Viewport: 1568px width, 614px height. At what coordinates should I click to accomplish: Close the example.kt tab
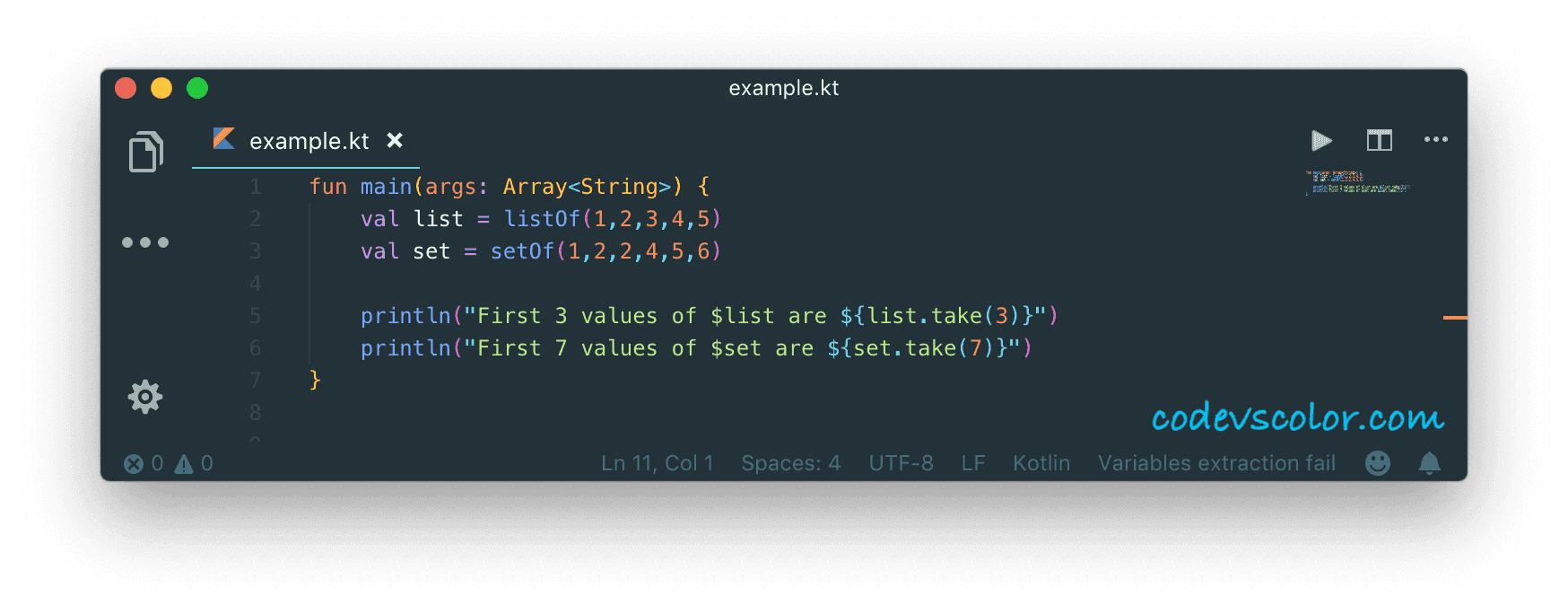click(395, 140)
